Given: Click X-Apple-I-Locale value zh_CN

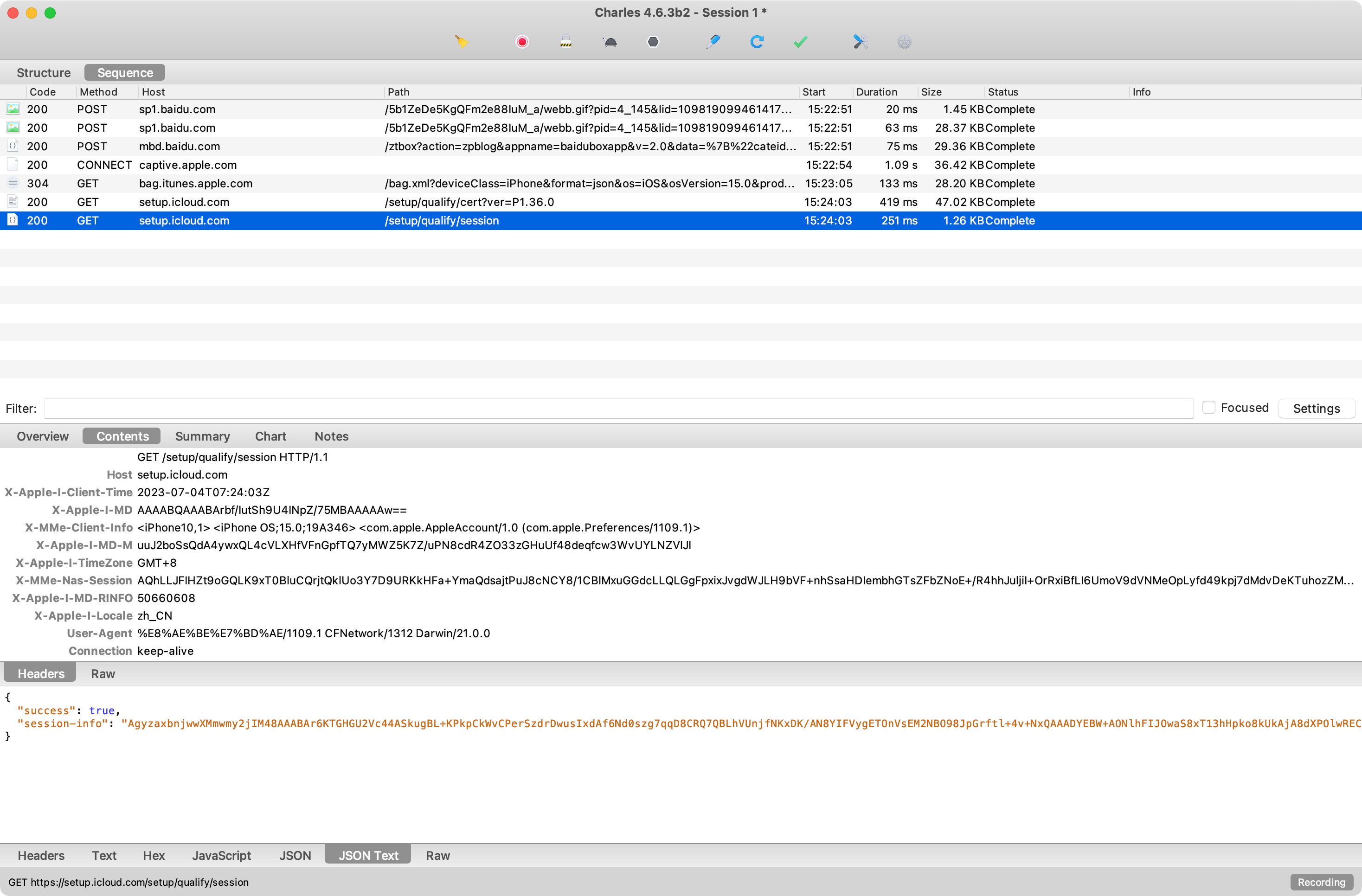Looking at the screenshot, I should click(x=154, y=615).
